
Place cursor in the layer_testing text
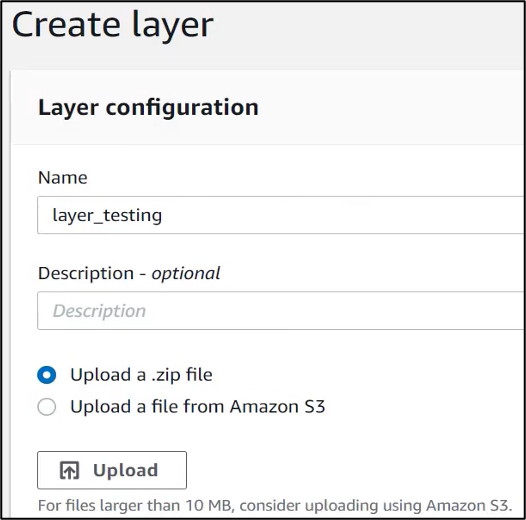coord(107,215)
